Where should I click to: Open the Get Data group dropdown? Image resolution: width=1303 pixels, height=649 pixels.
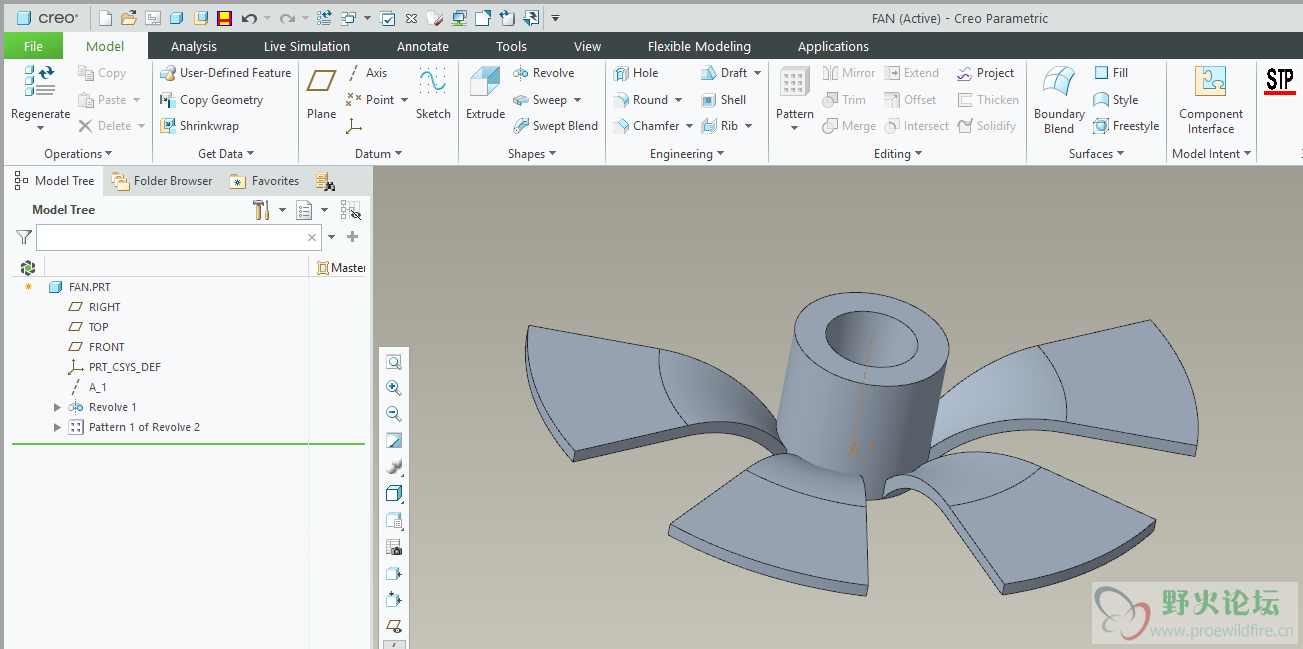point(226,154)
